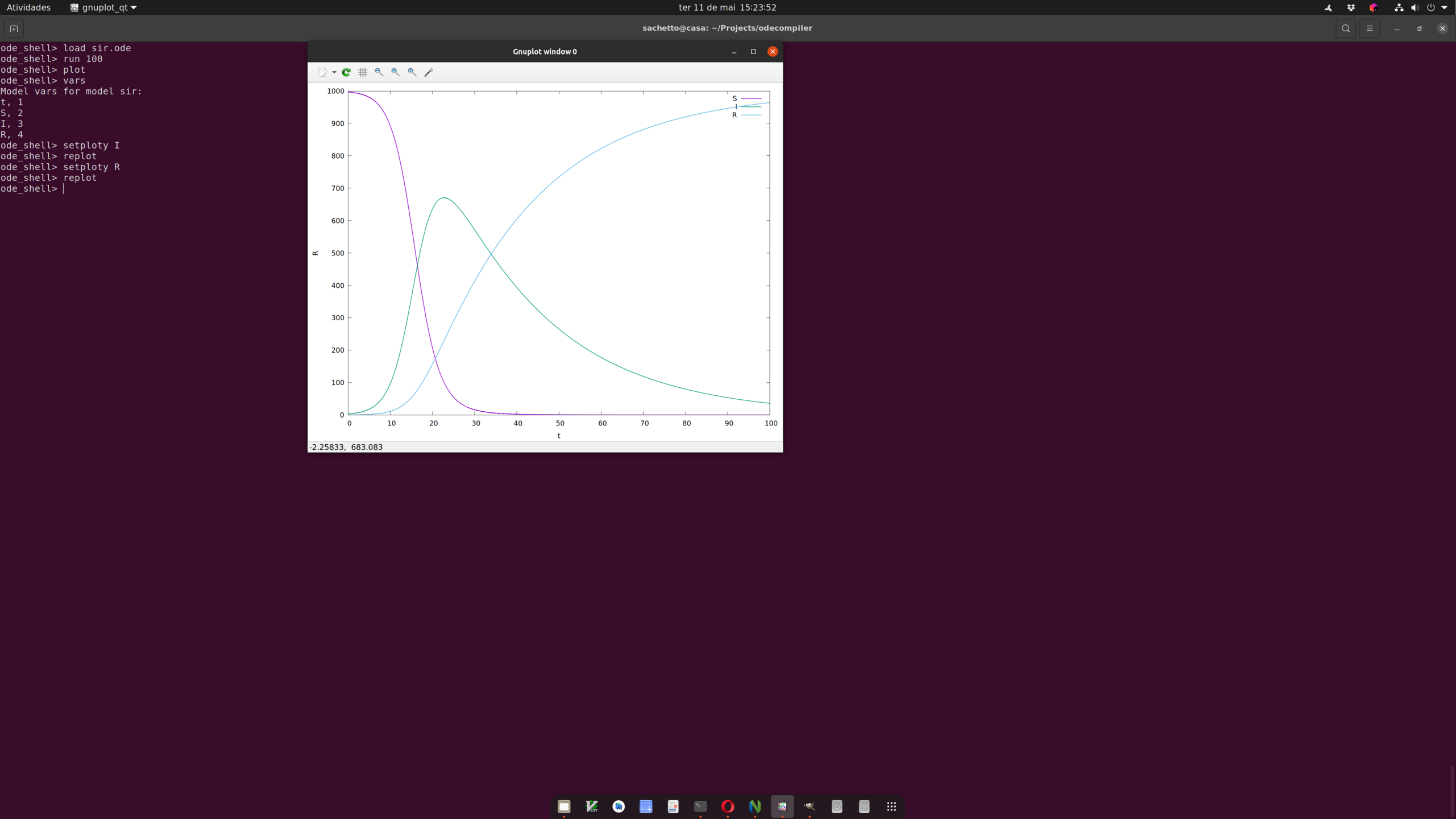Open the terminal hamburger menu
The image size is (1456, 819).
[1370, 28]
